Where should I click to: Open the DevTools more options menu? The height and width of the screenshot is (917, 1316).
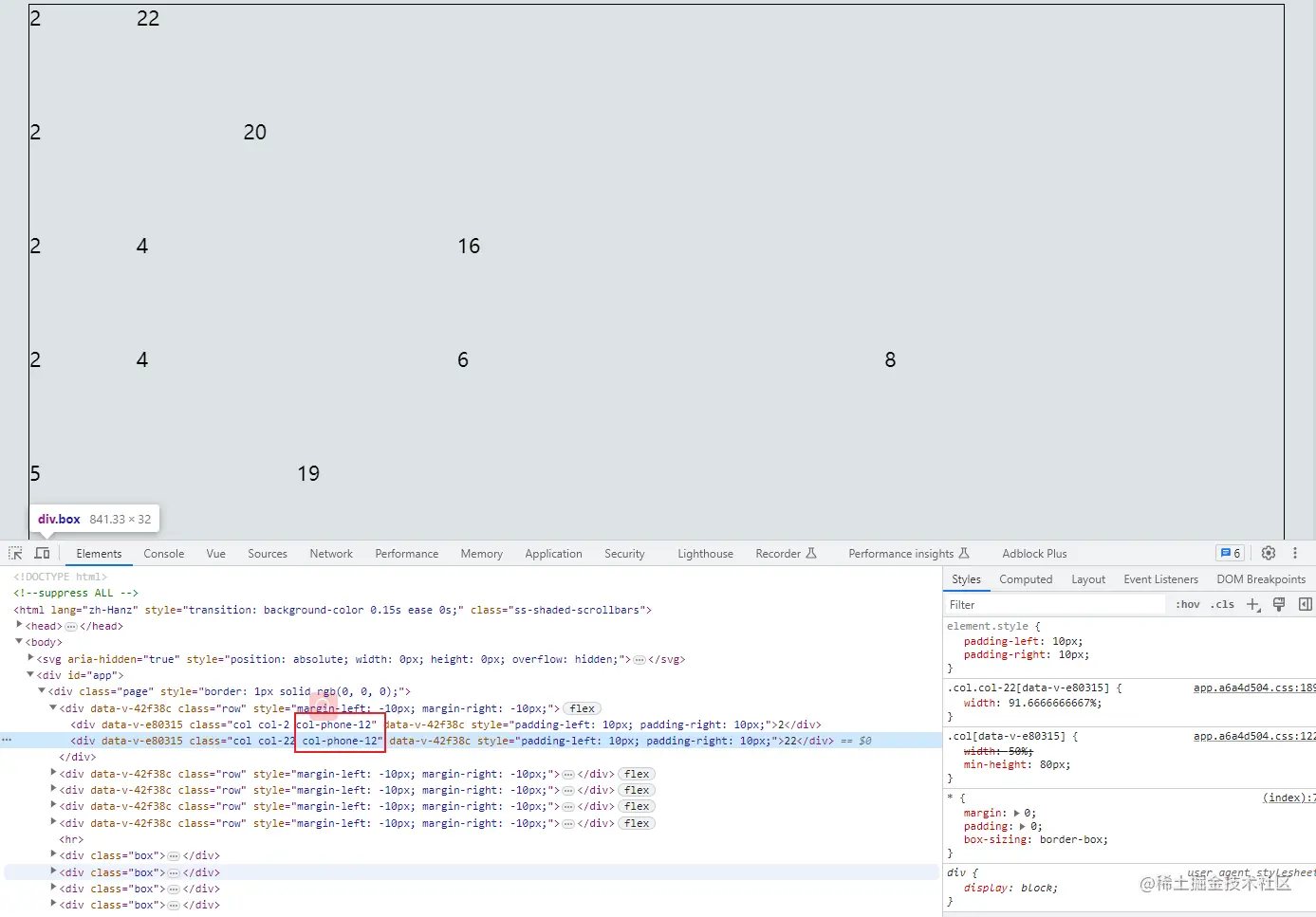(1295, 553)
